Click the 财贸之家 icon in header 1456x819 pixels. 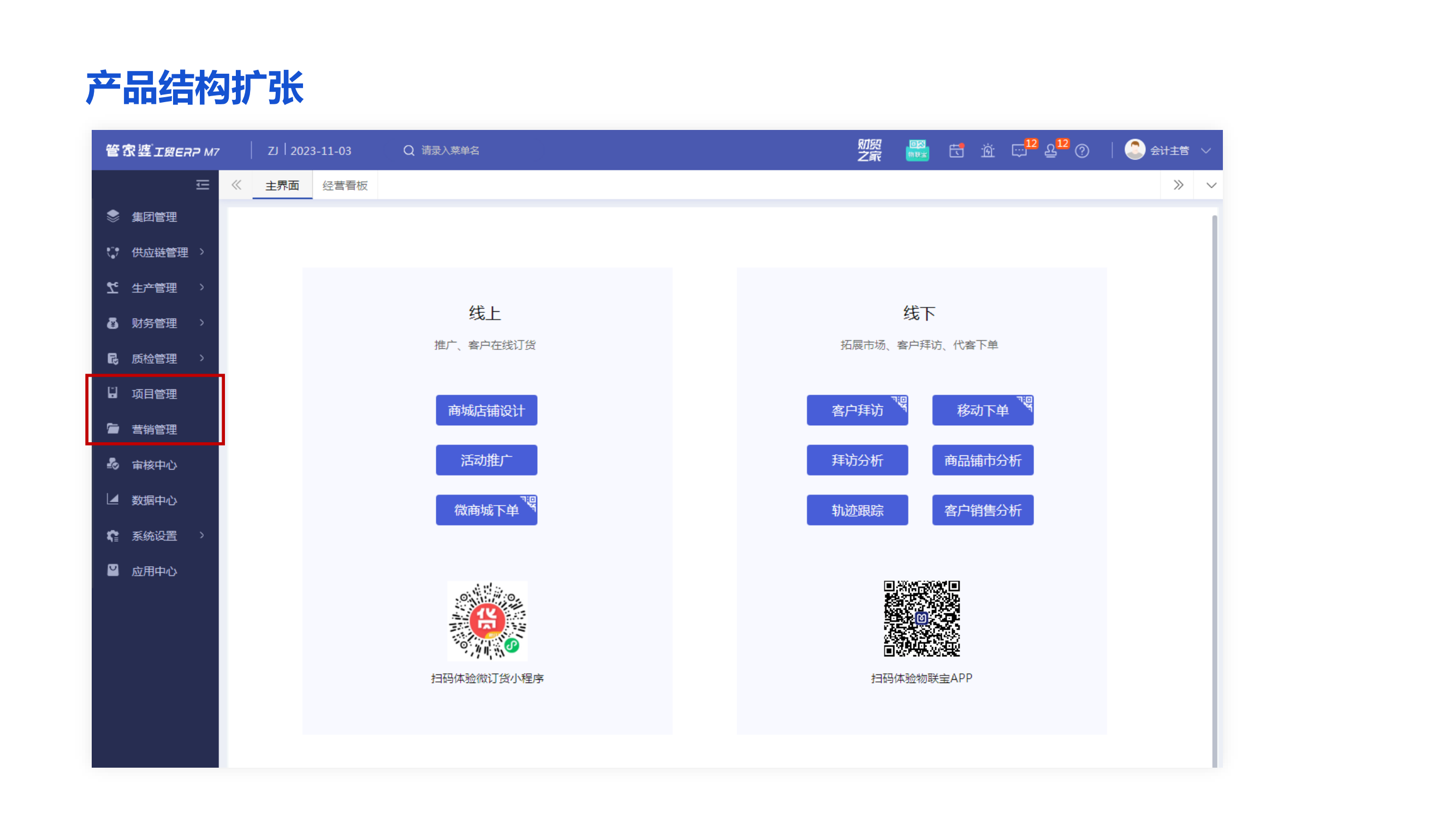869,150
